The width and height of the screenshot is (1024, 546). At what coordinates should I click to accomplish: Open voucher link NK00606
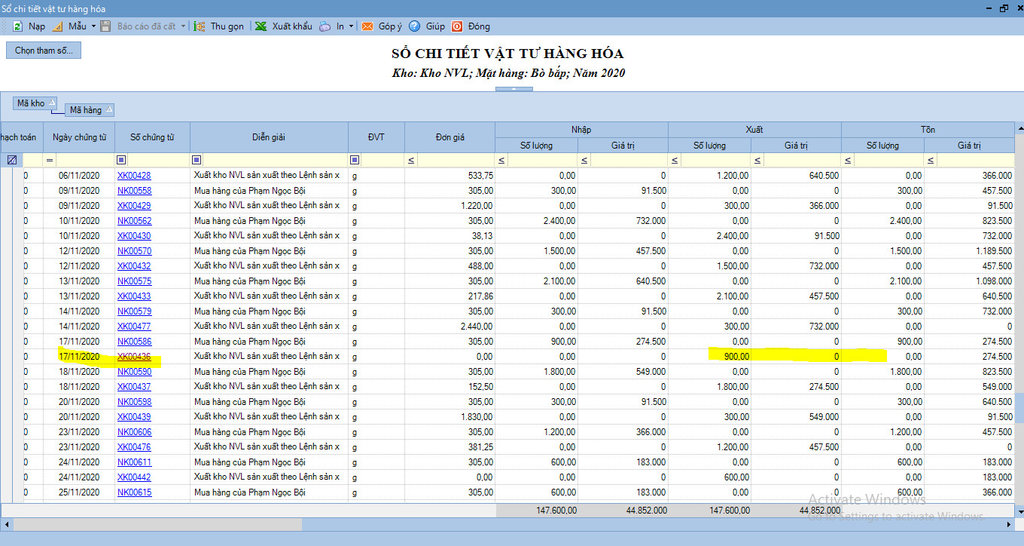tap(134, 432)
